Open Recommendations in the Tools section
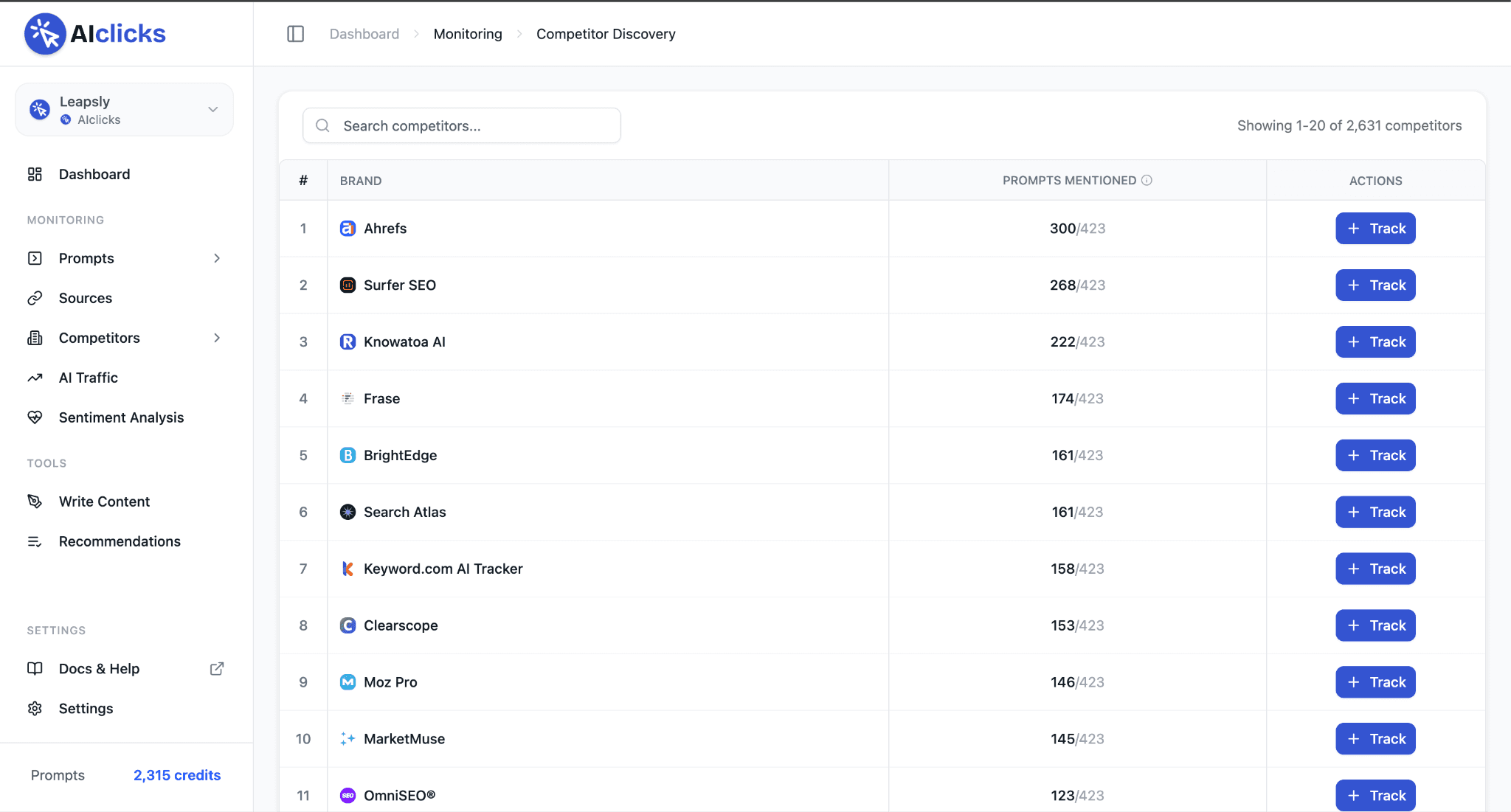The width and height of the screenshot is (1511, 812). tap(120, 541)
